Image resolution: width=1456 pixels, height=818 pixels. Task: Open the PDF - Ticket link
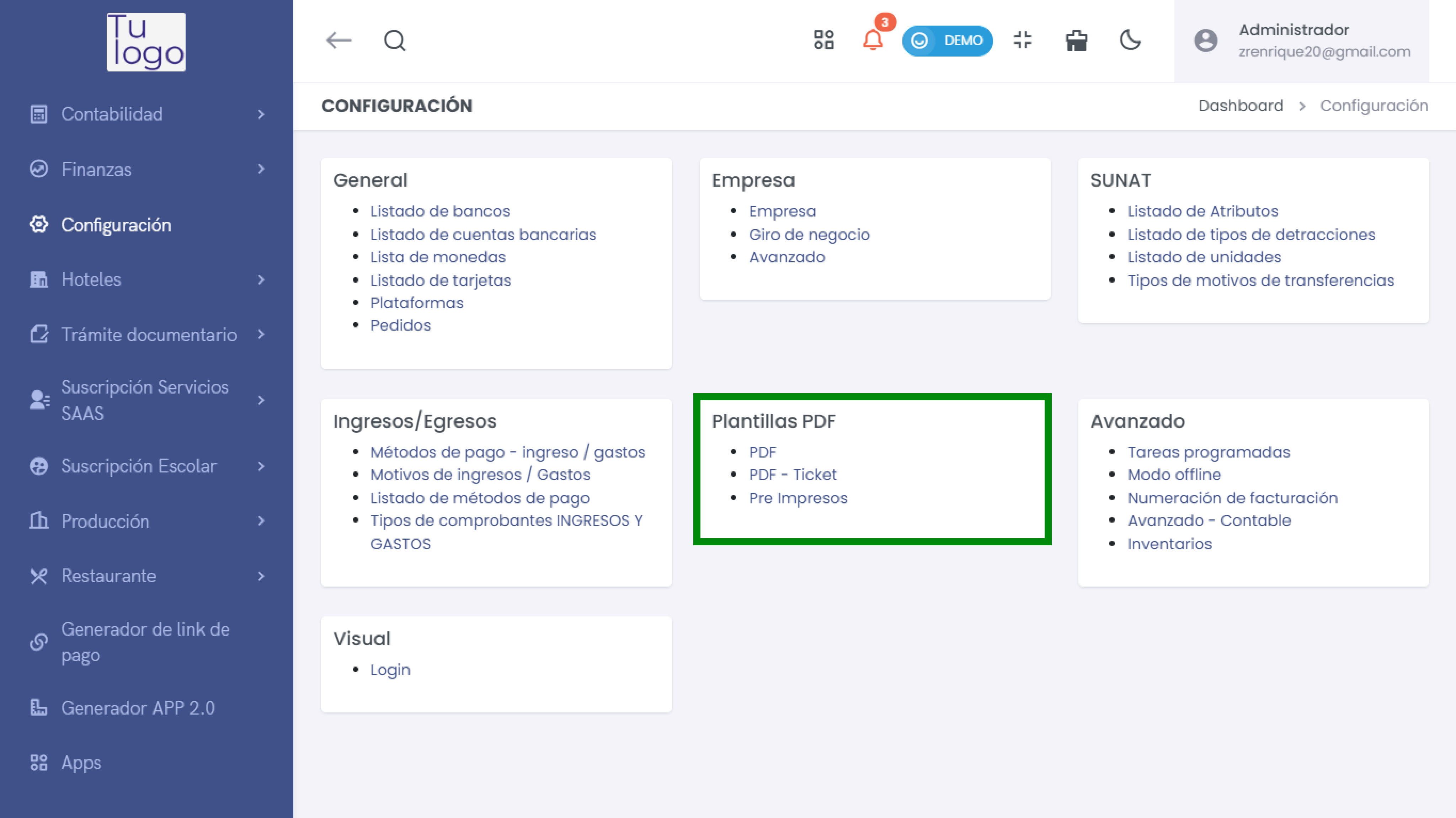(793, 474)
